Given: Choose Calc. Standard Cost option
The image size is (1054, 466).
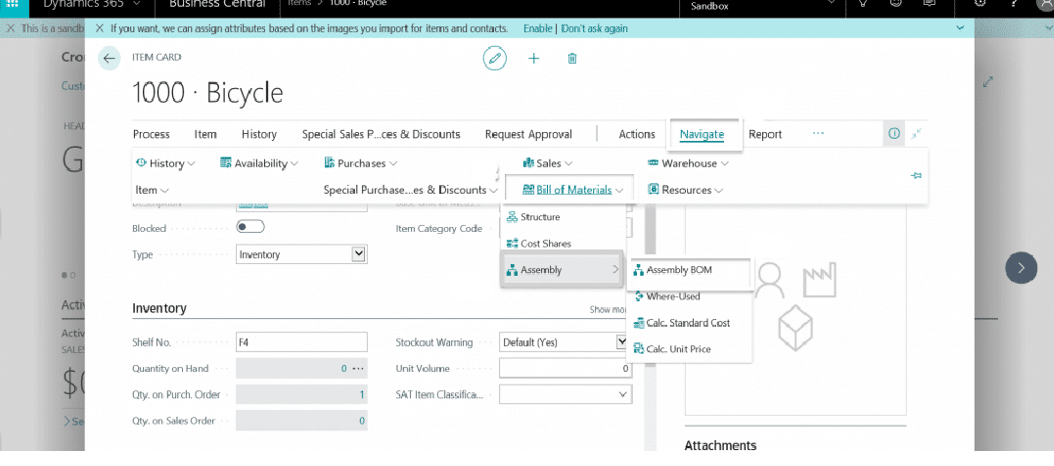Looking at the screenshot, I should click(688, 323).
